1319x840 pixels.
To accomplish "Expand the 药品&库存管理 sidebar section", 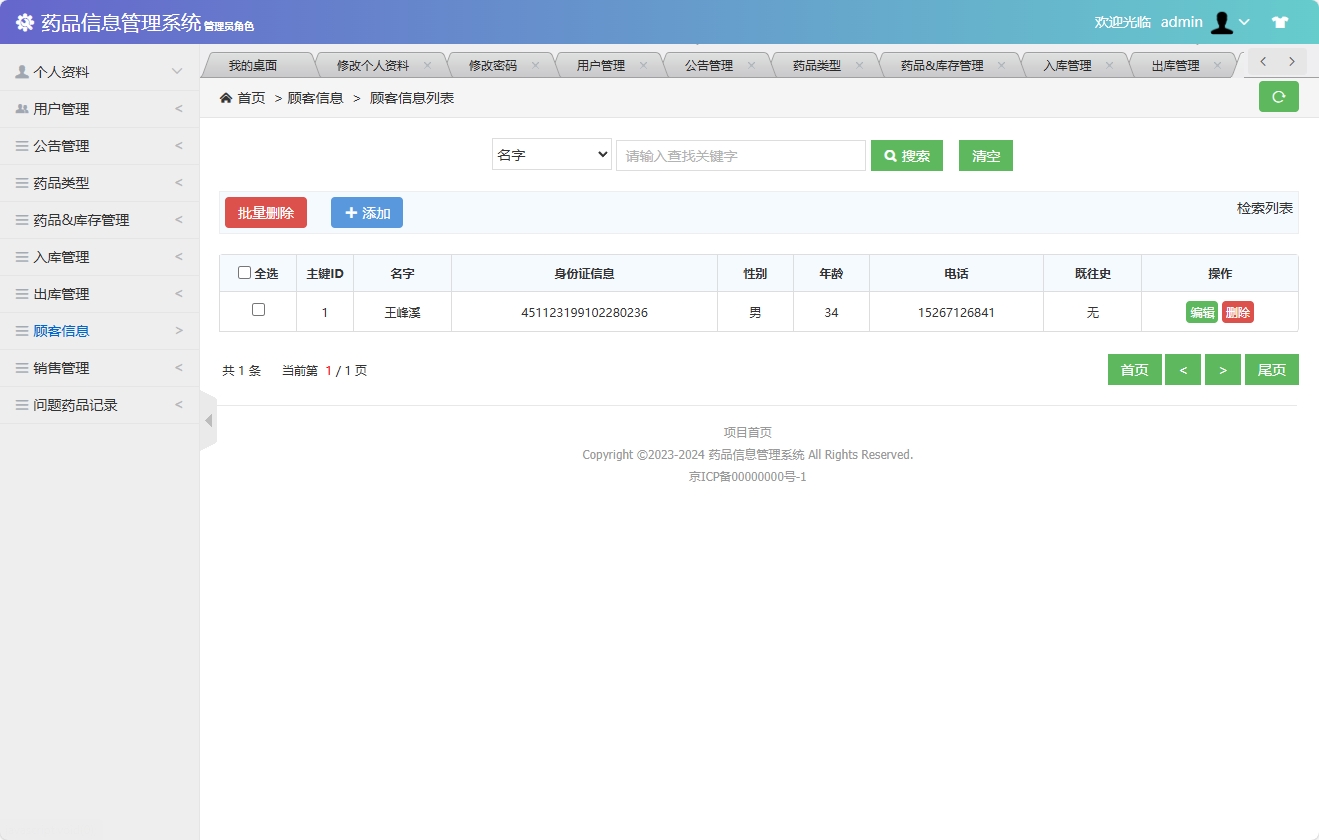I will pyautogui.click(x=100, y=219).
